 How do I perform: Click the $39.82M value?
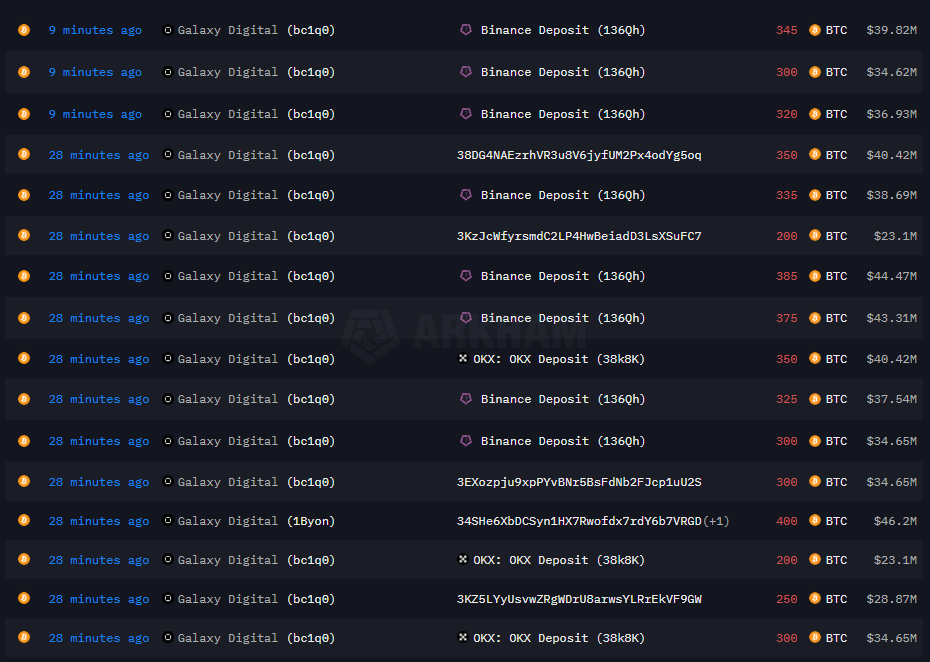pyautogui.click(x=891, y=30)
